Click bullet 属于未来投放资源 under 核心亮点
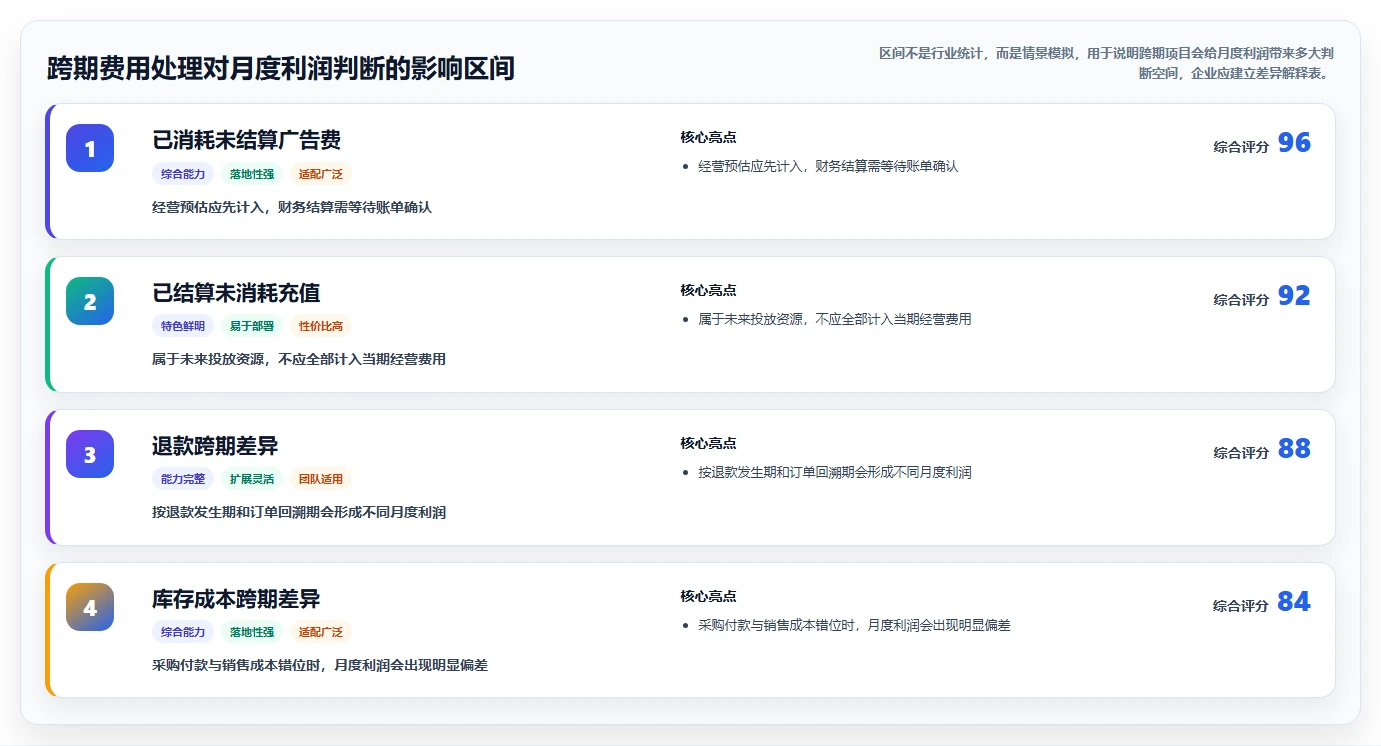Image resolution: width=1381 pixels, height=746 pixels. click(x=835, y=319)
